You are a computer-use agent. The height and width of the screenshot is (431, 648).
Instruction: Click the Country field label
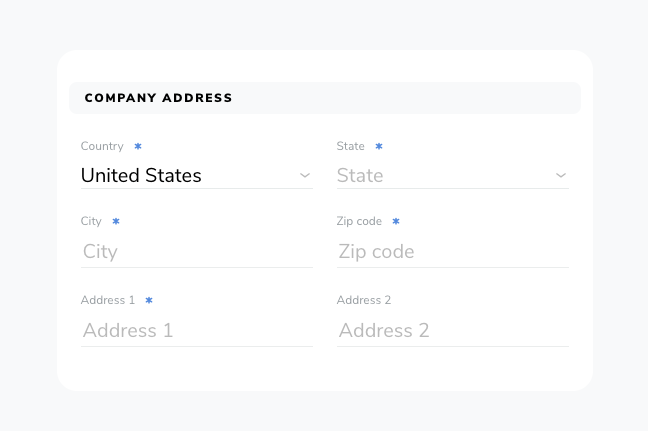102,146
